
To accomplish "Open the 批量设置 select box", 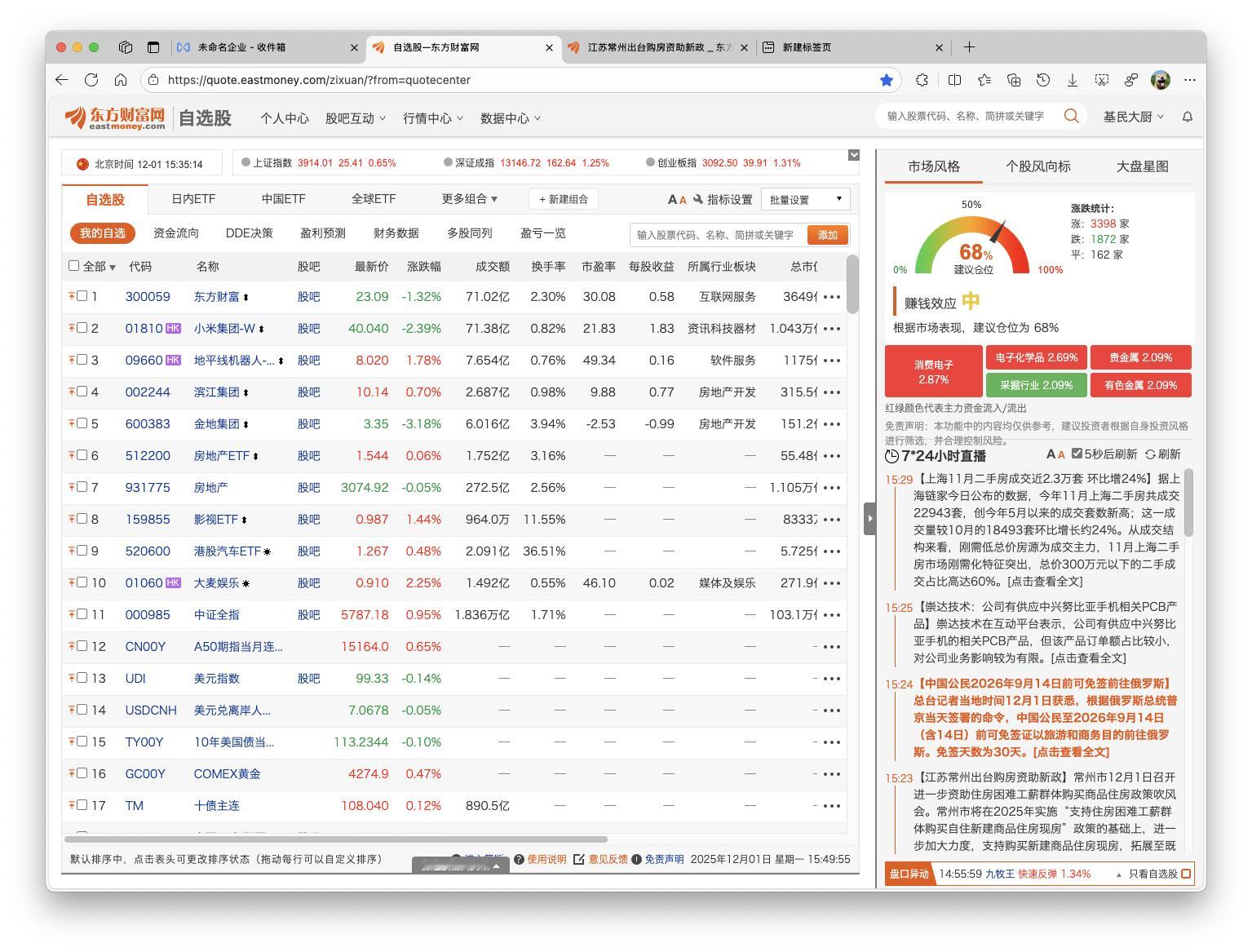I will click(x=805, y=200).
